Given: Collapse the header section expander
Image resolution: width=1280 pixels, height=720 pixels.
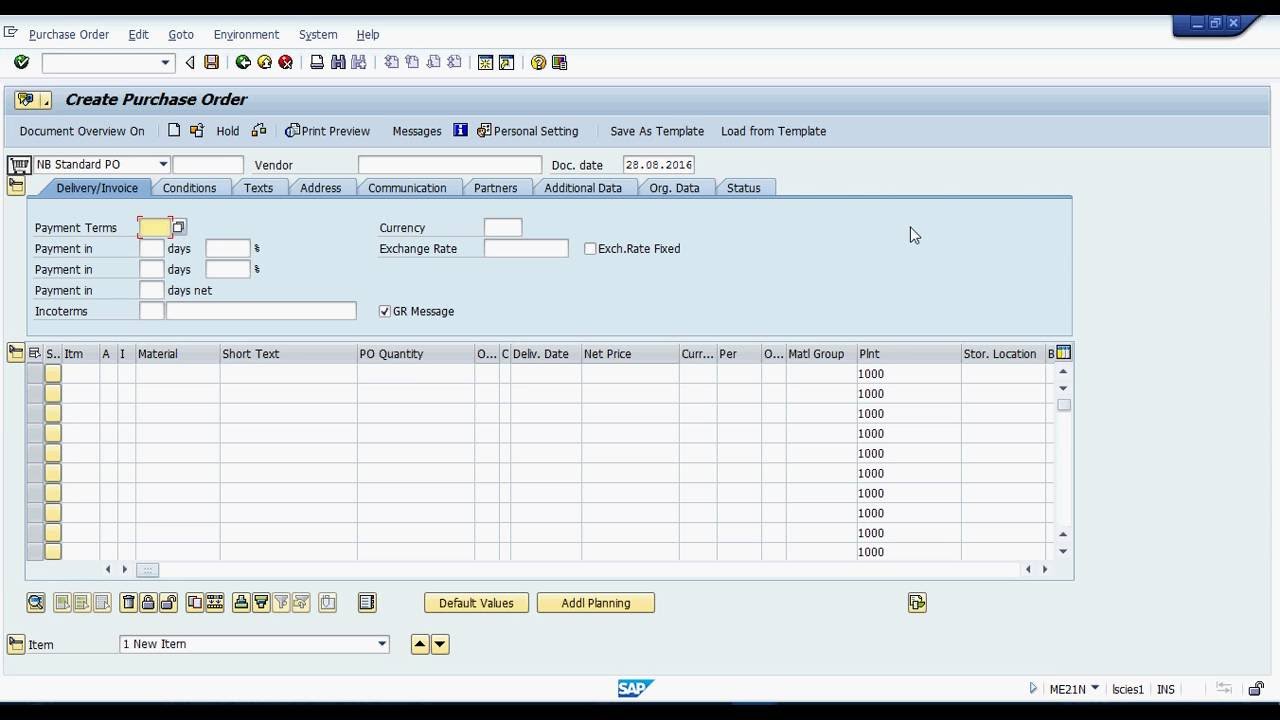Looking at the screenshot, I should click(x=15, y=185).
